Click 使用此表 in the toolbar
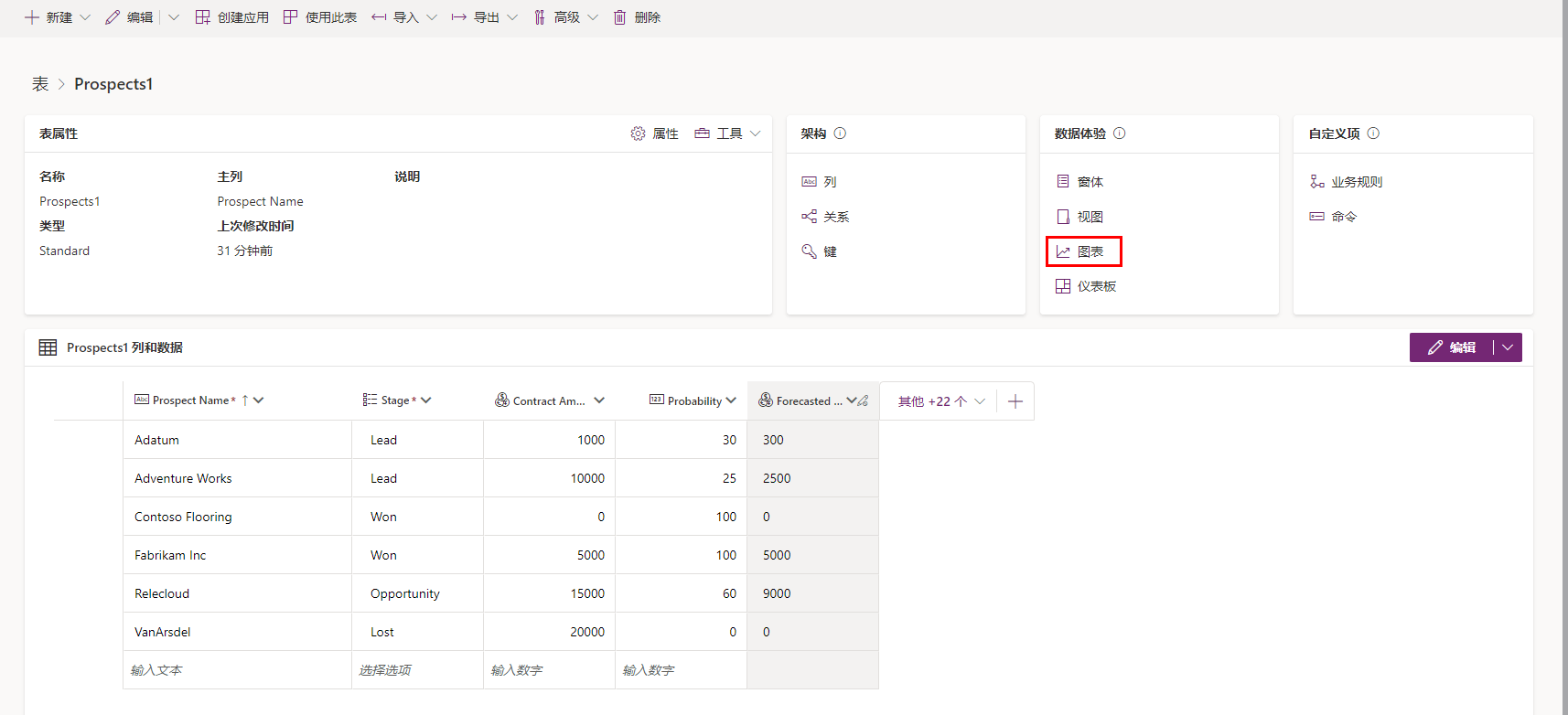 (x=320, y=17)
